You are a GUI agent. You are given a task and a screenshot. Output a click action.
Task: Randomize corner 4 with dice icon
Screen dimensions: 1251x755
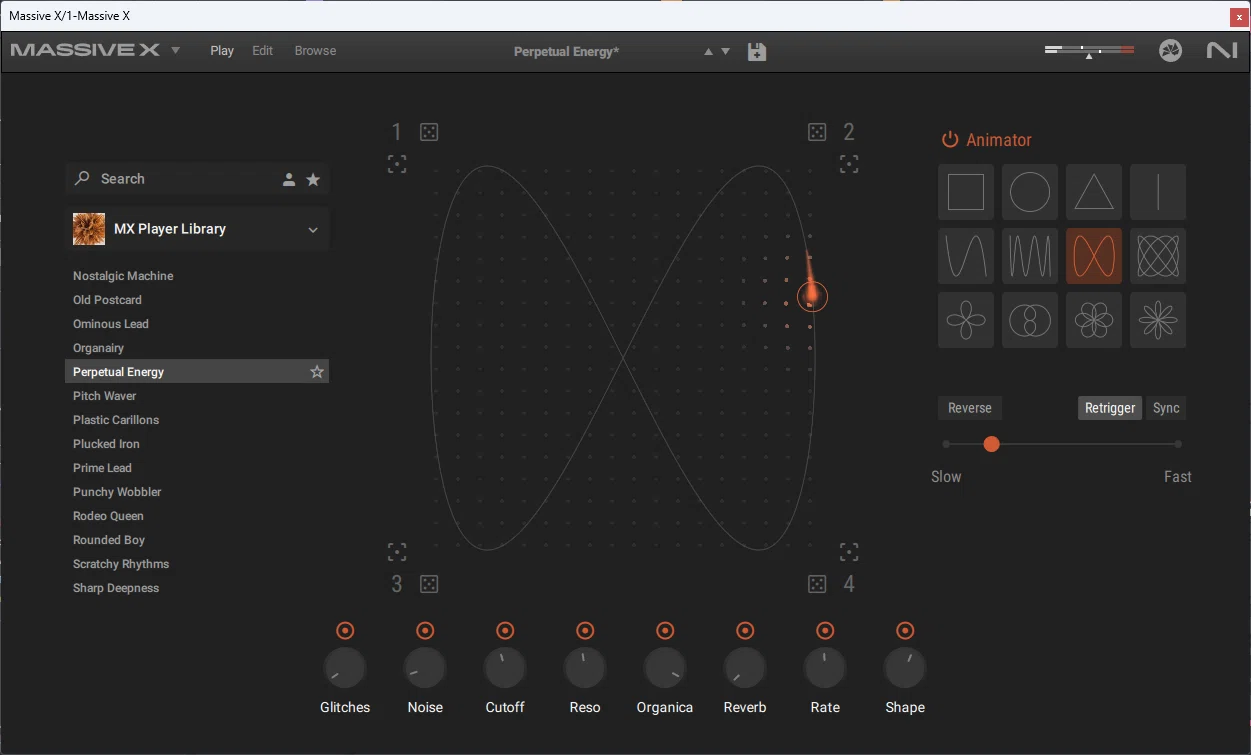817,584
